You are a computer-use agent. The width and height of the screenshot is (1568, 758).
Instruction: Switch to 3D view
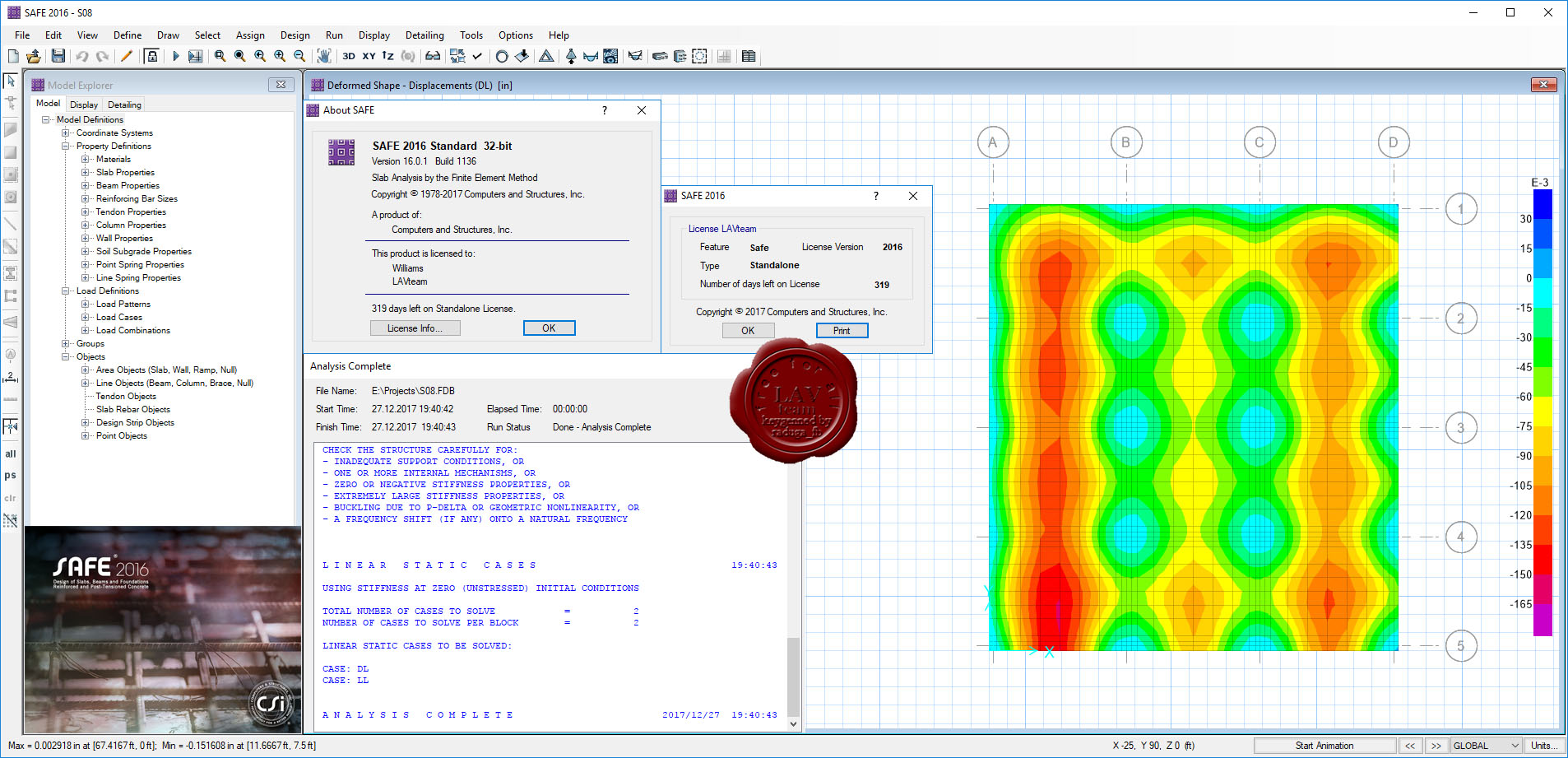349,56
